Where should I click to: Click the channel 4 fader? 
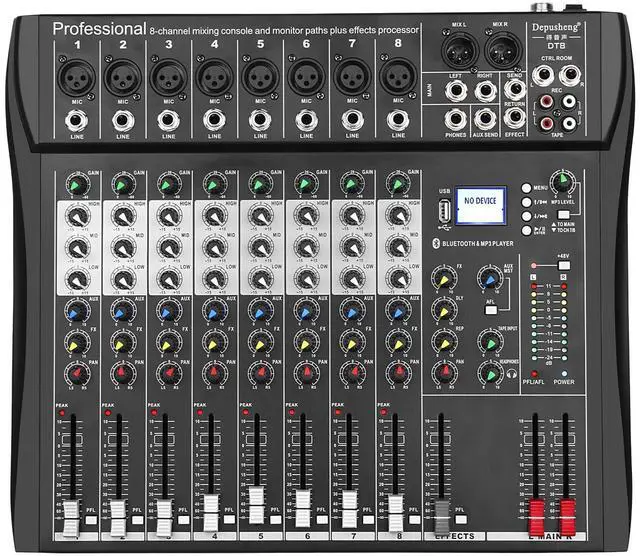[211, 512]
